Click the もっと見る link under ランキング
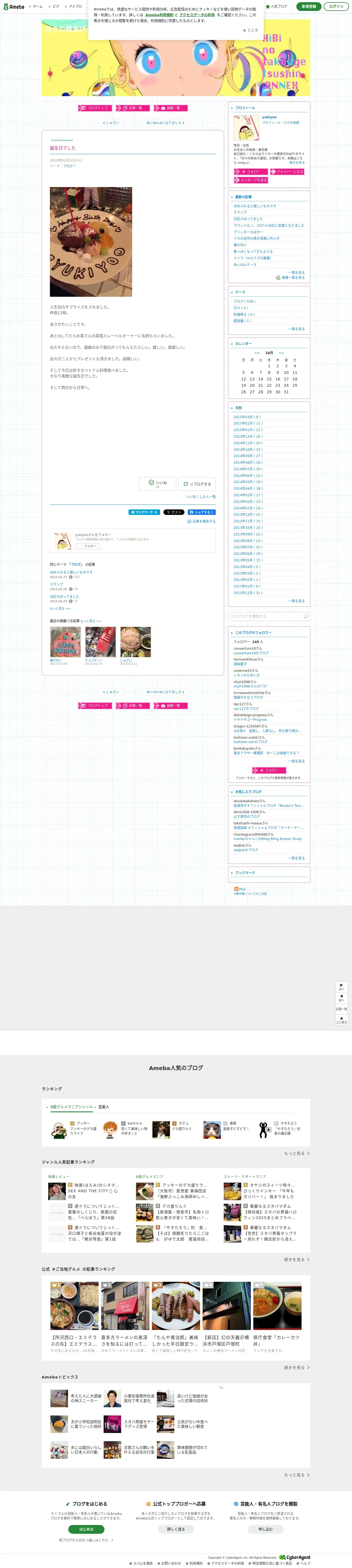The height and width of the screenshot is (1568, 352). [x=297, y=1154]
